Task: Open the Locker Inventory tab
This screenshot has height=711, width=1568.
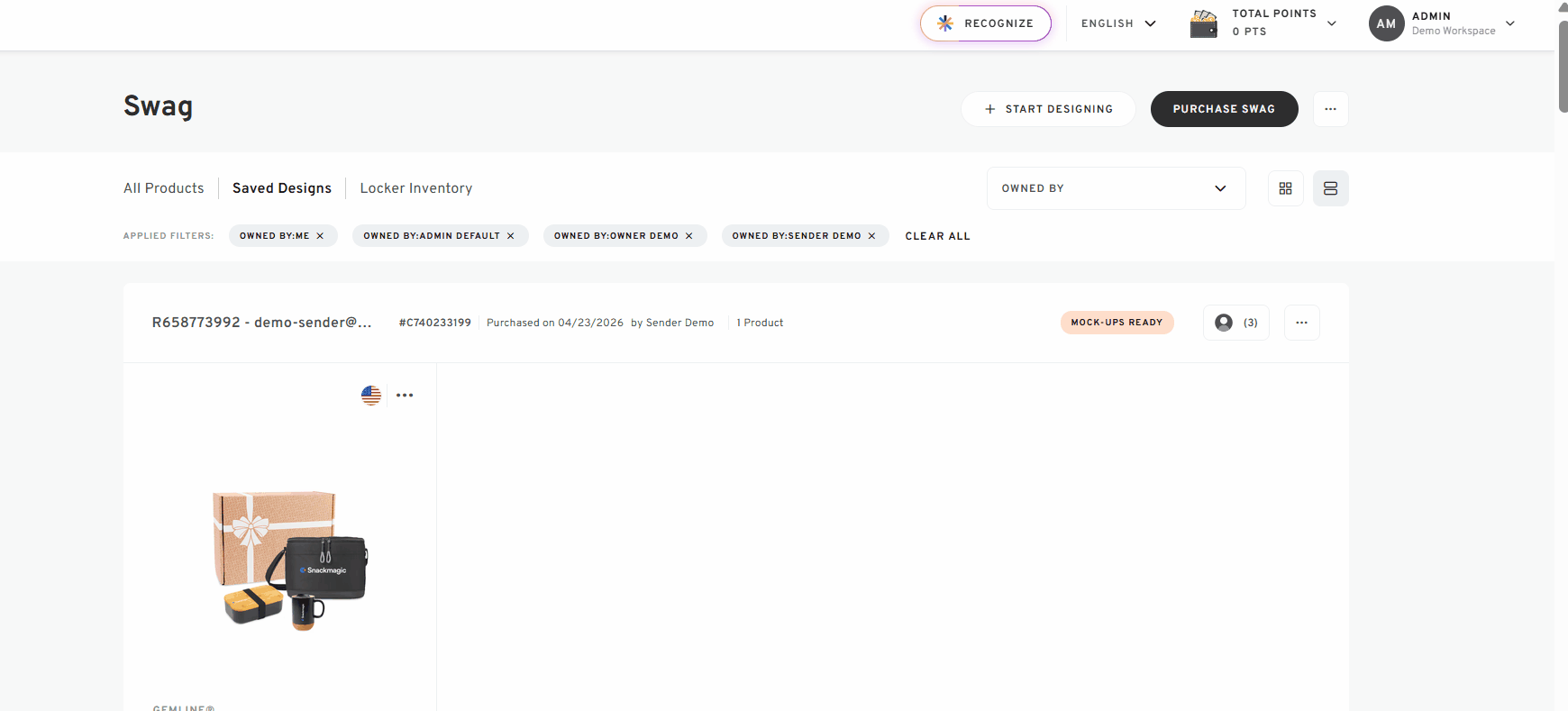Action: coord(416,188)
